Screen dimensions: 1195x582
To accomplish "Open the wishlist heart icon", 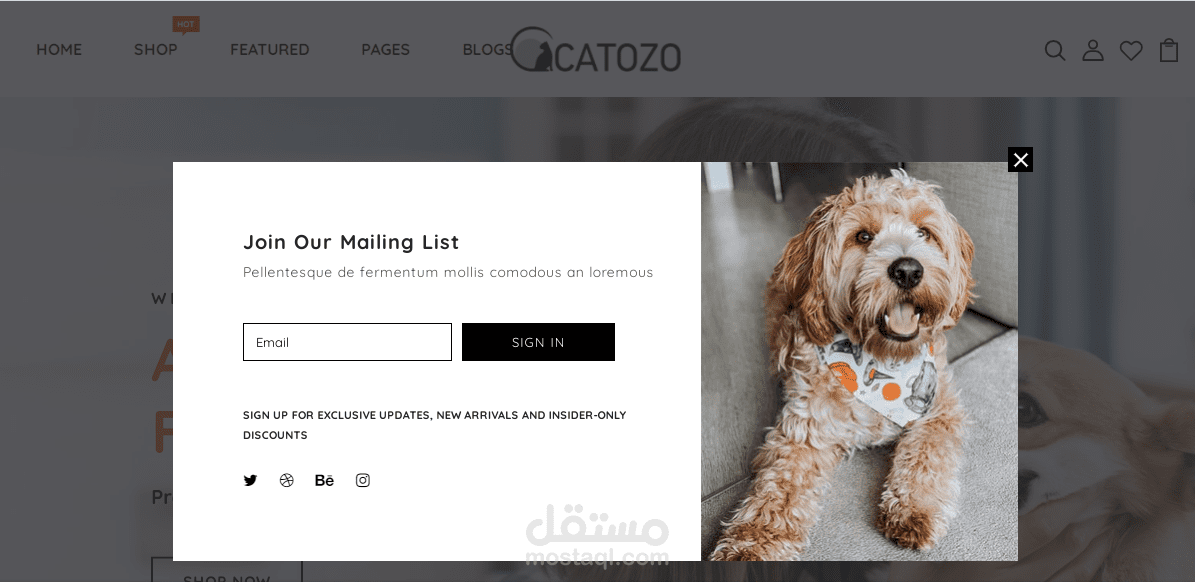I will pyautogui.click(x=1131, y=50).
